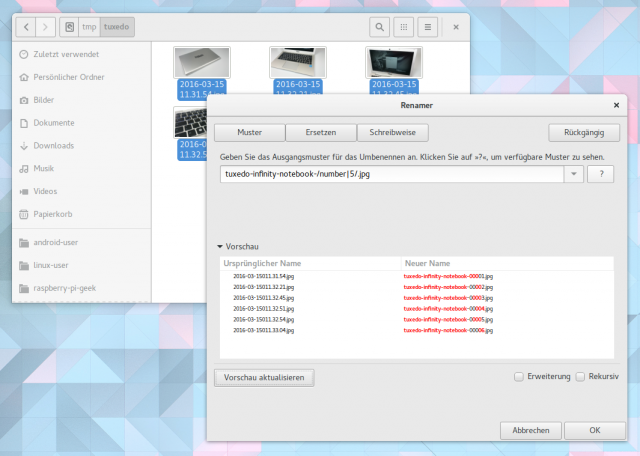The height and width of the screenshot is (456, 640).
Task: Open the Muster tab
Action: point(249,132)
